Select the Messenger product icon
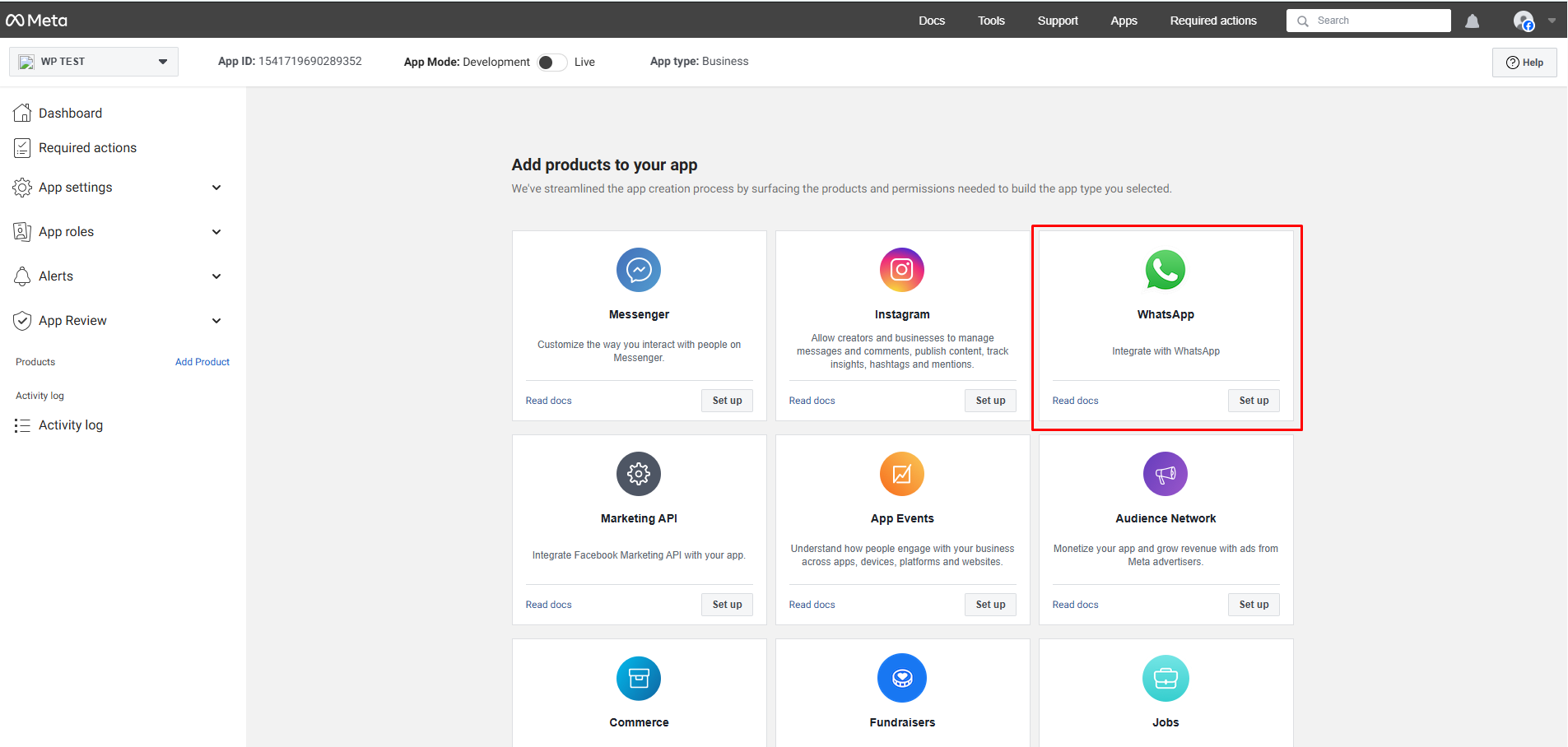Screen dimensions: 1568x747 638,270
